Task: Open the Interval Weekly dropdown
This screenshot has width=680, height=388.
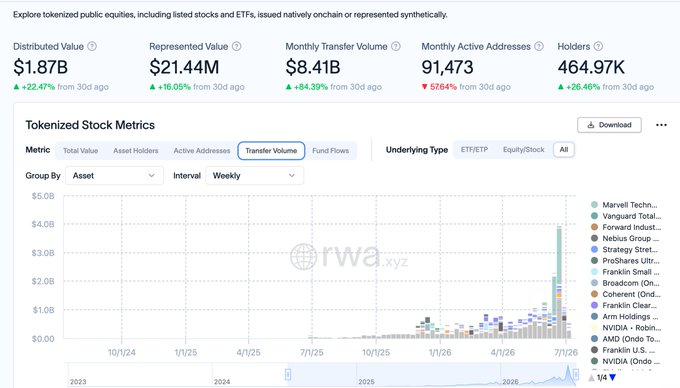Action: pos(255,176)
